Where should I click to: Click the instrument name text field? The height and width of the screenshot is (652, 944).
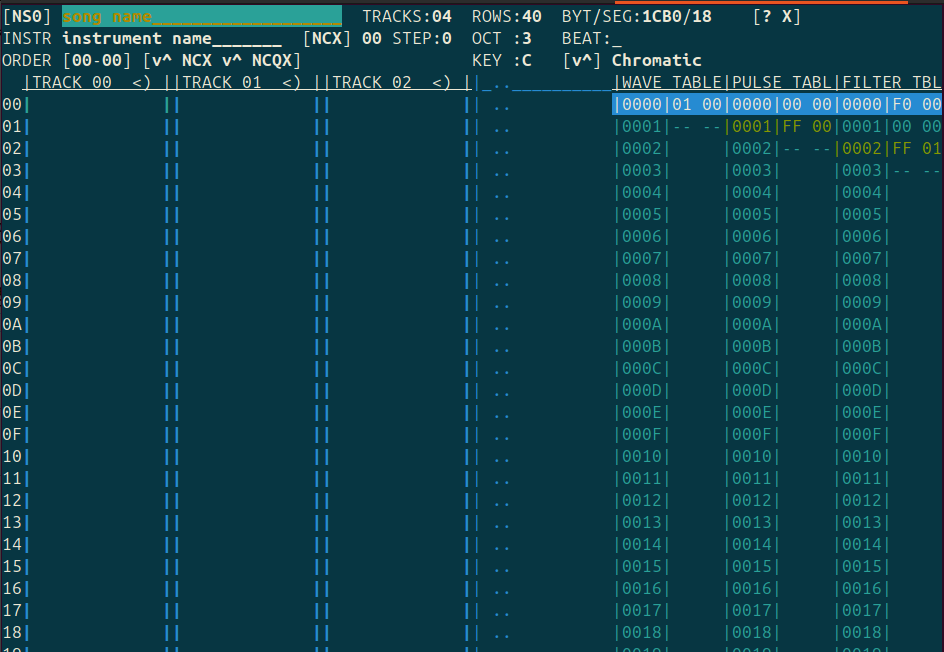(x=171, y=39)
